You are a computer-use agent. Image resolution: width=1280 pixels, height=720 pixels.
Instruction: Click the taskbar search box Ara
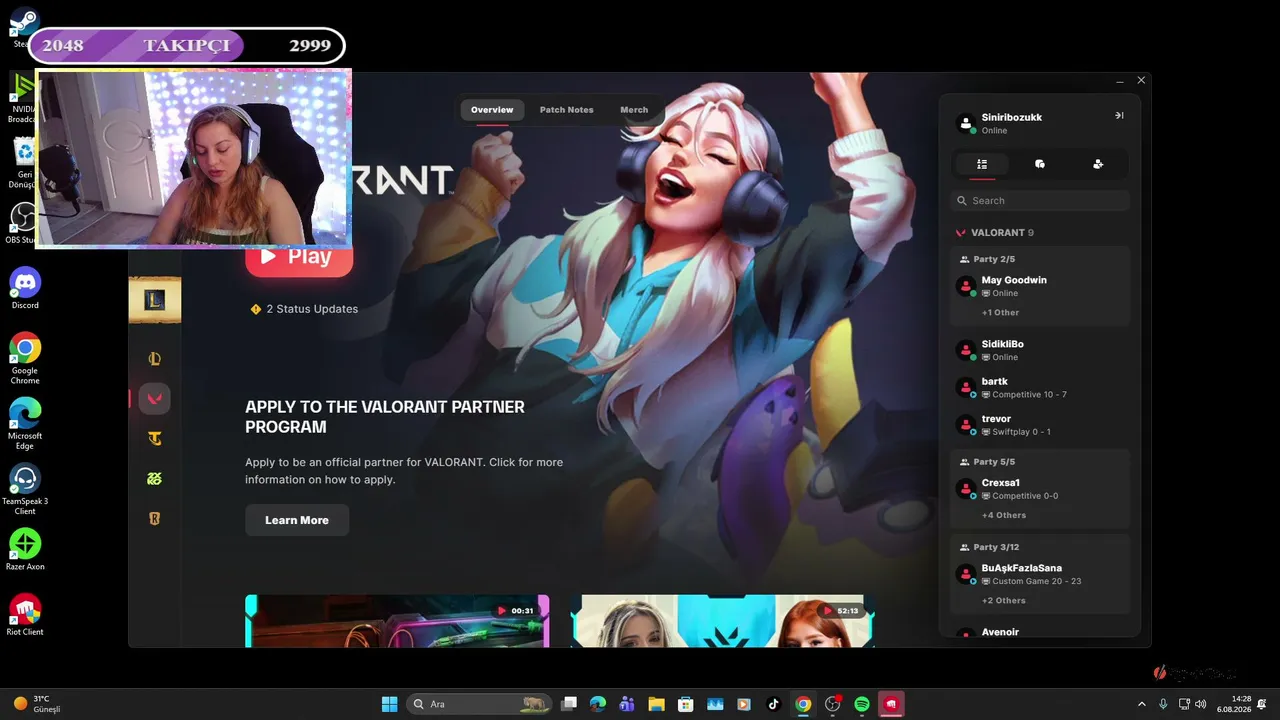[480, 704]
